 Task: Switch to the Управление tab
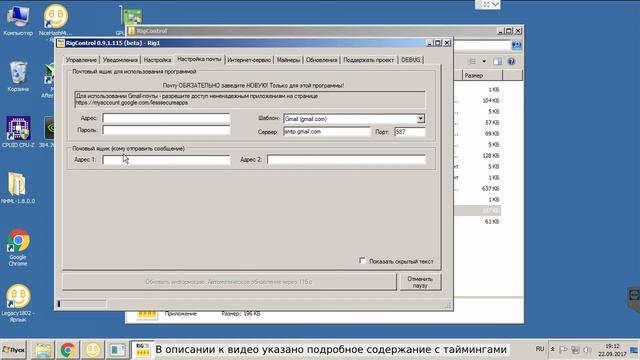pos(81,60)
